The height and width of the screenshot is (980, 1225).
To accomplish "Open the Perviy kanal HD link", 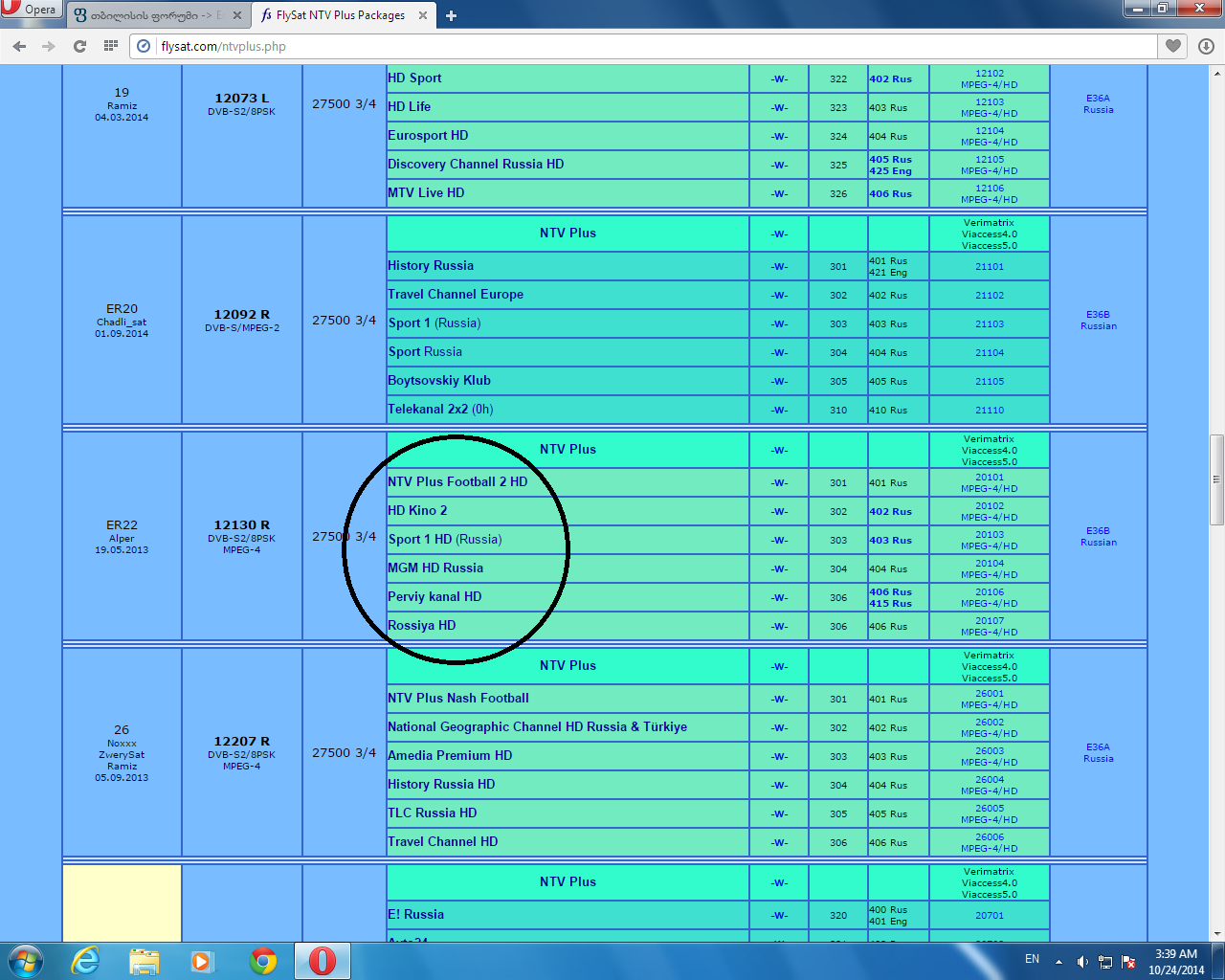I will [434, 597].
